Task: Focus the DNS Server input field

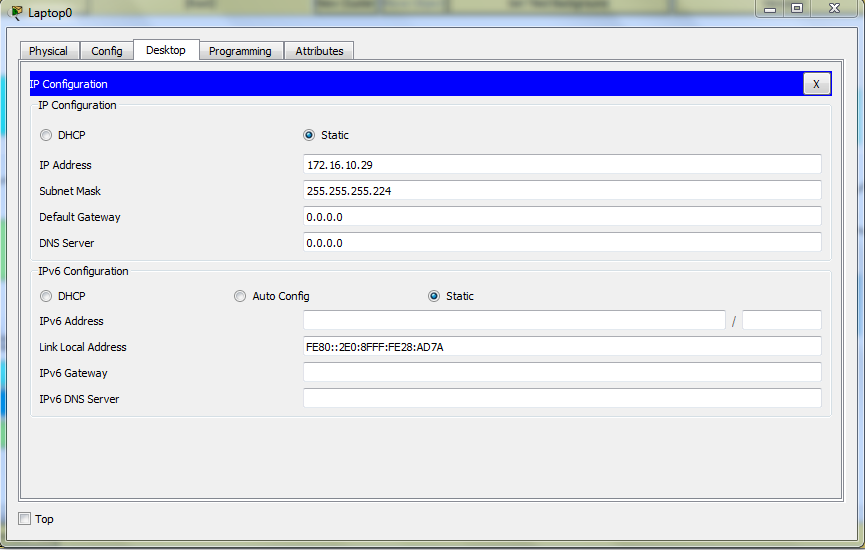Action: 562,242
